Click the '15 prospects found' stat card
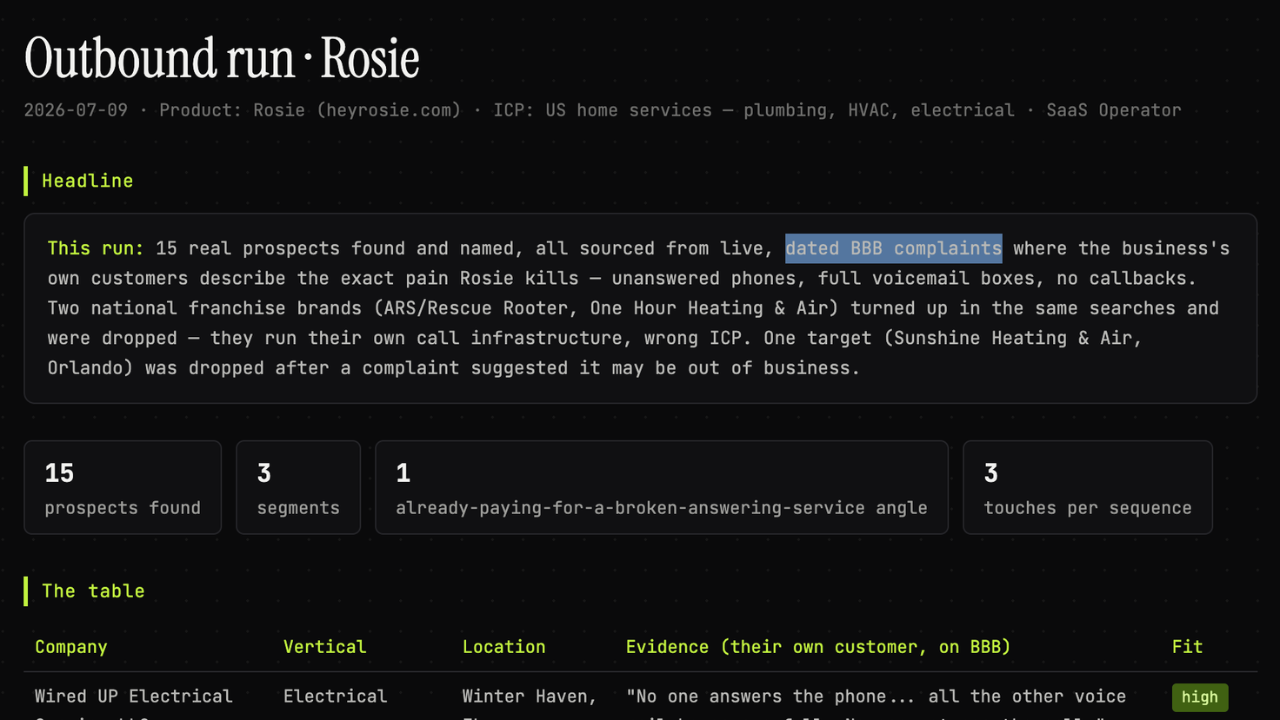Screen dimensions: 1280x720 (123, 487)
